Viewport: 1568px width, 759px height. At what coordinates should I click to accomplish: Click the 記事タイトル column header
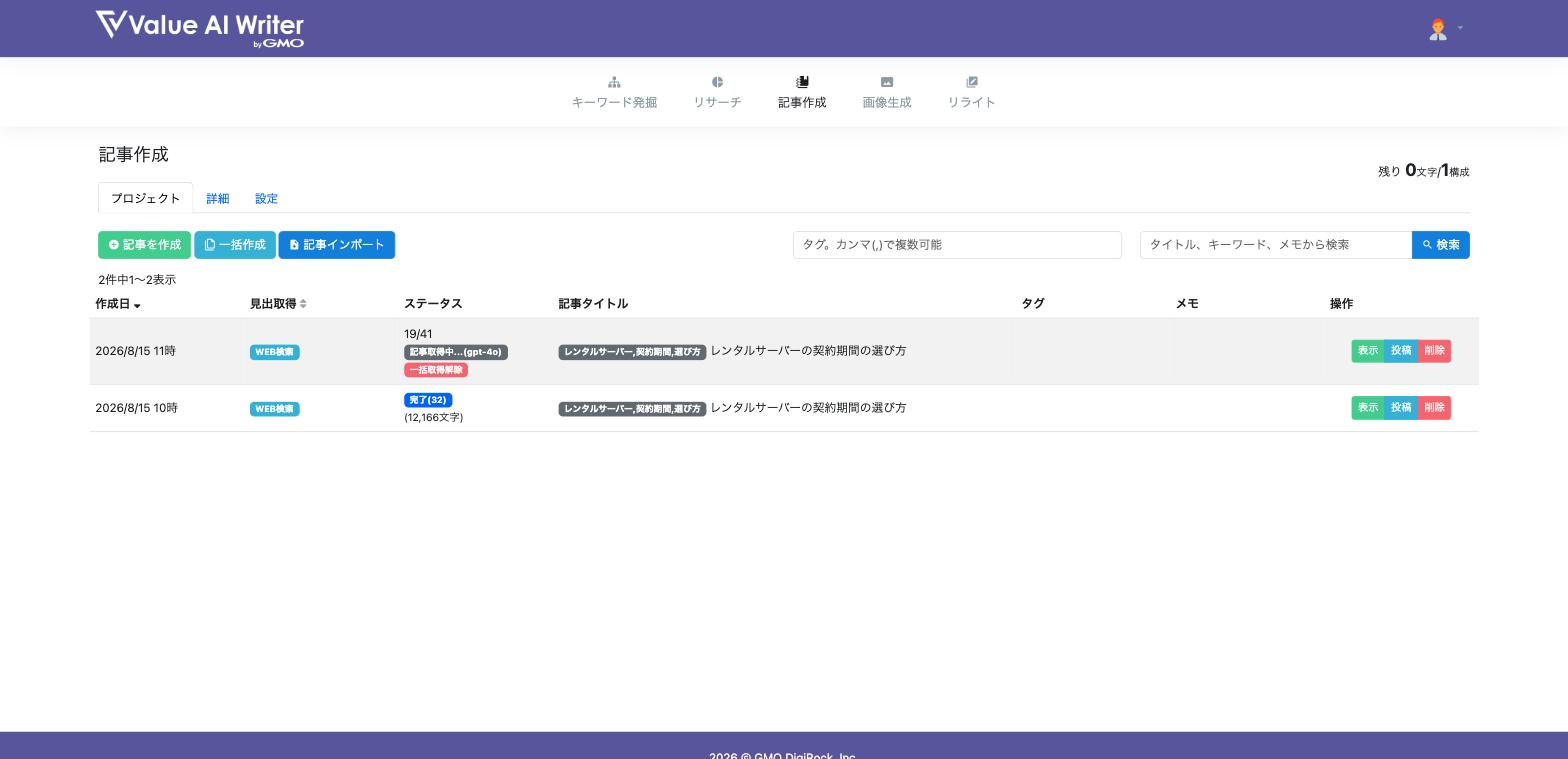(593, 304)
